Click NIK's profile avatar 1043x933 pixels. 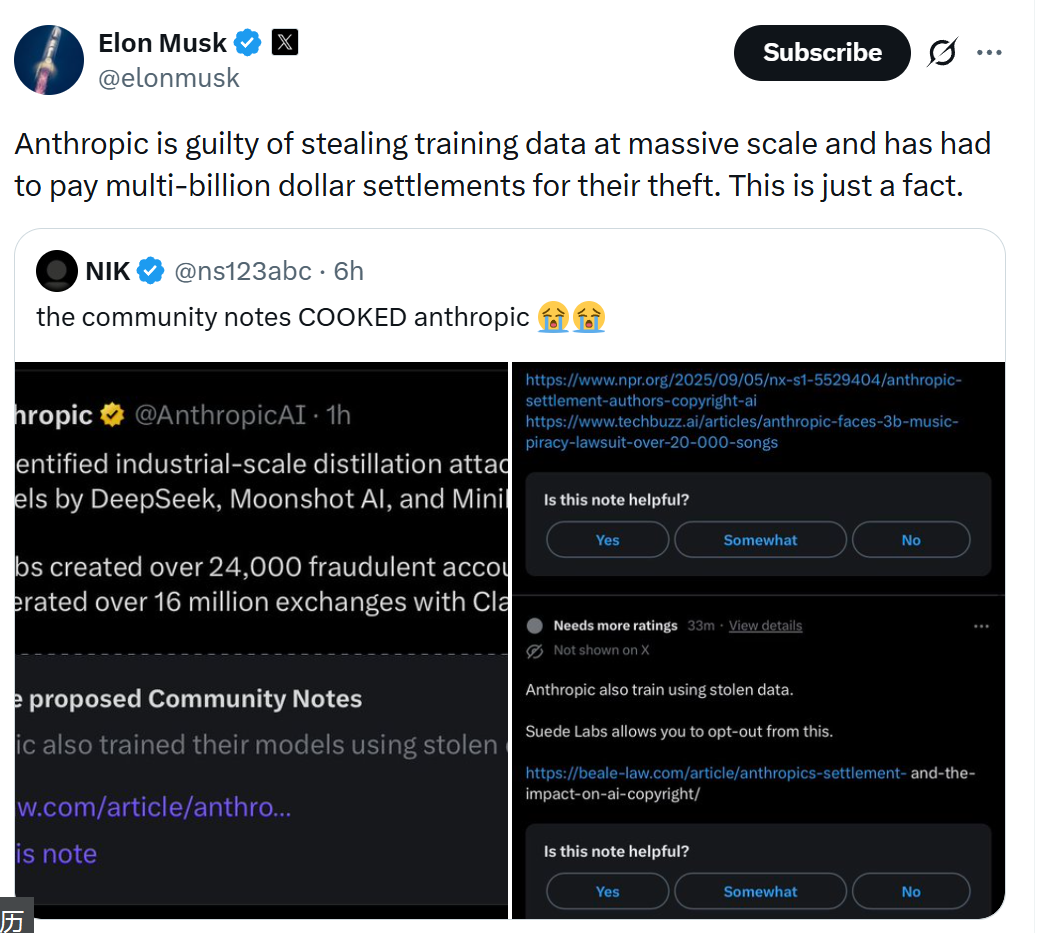click(57, 271)
